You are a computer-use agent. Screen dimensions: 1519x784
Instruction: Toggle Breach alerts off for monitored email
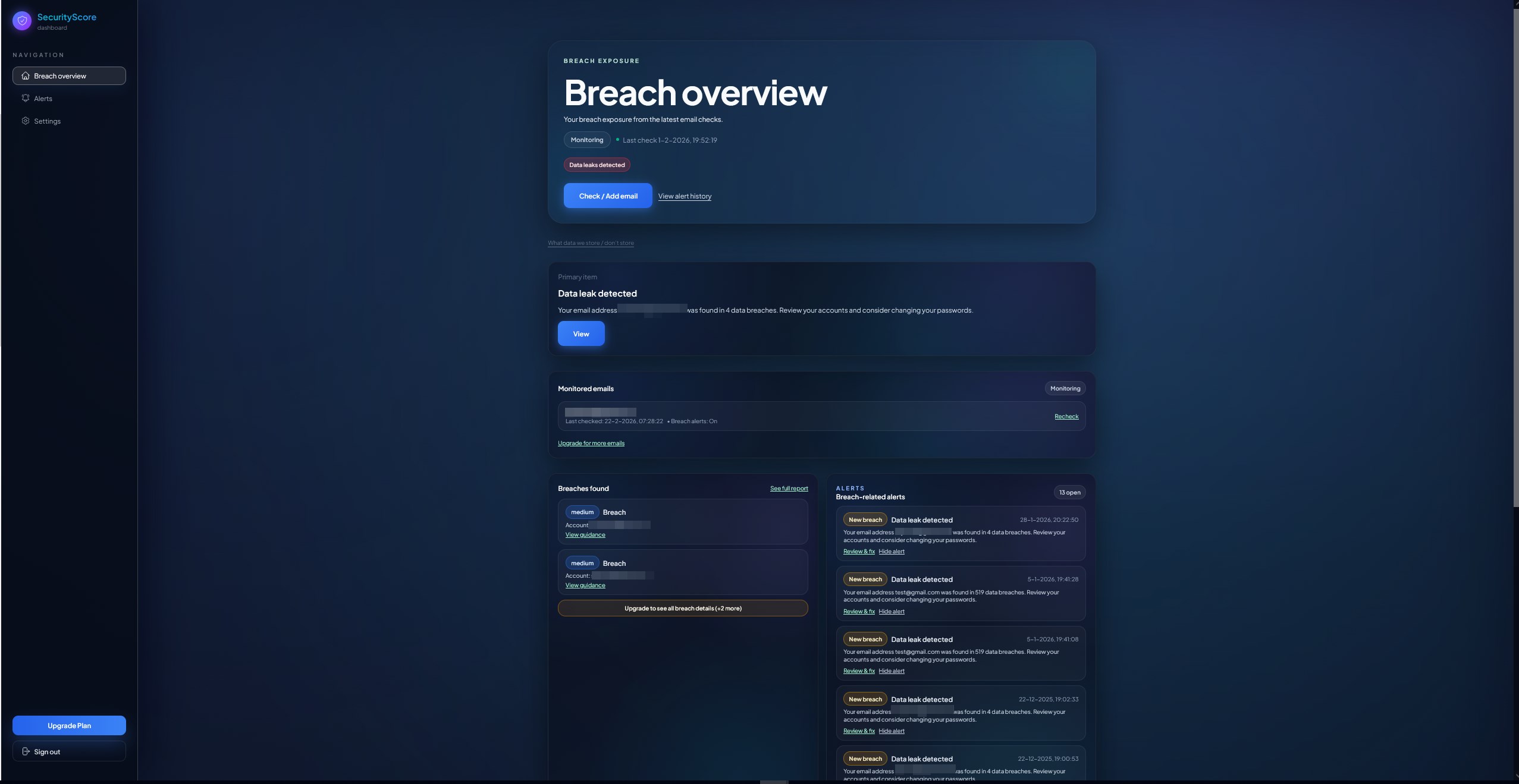pyautogui.click(x=693, y=421)
